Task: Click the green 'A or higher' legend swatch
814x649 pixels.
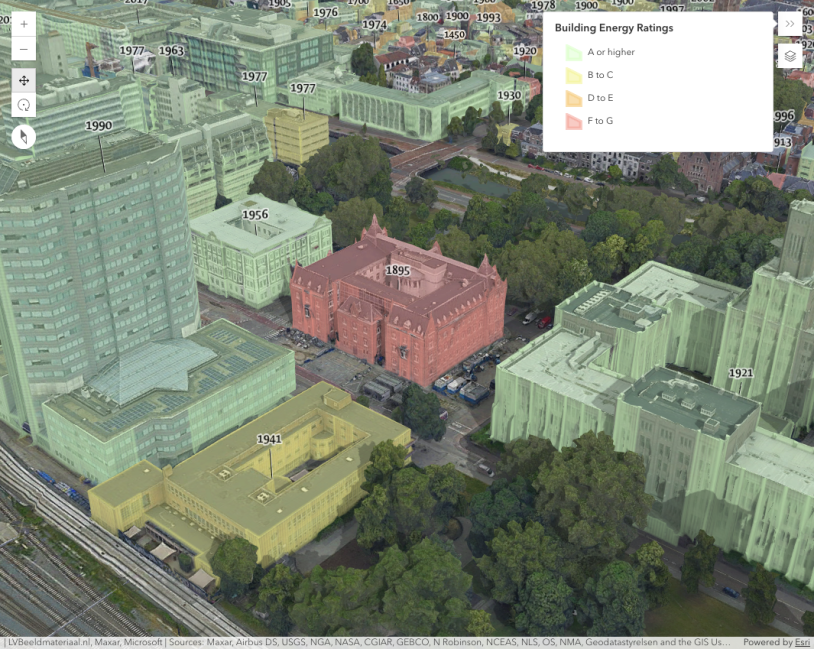Action: pyautogui.click(x=573, y=52)
